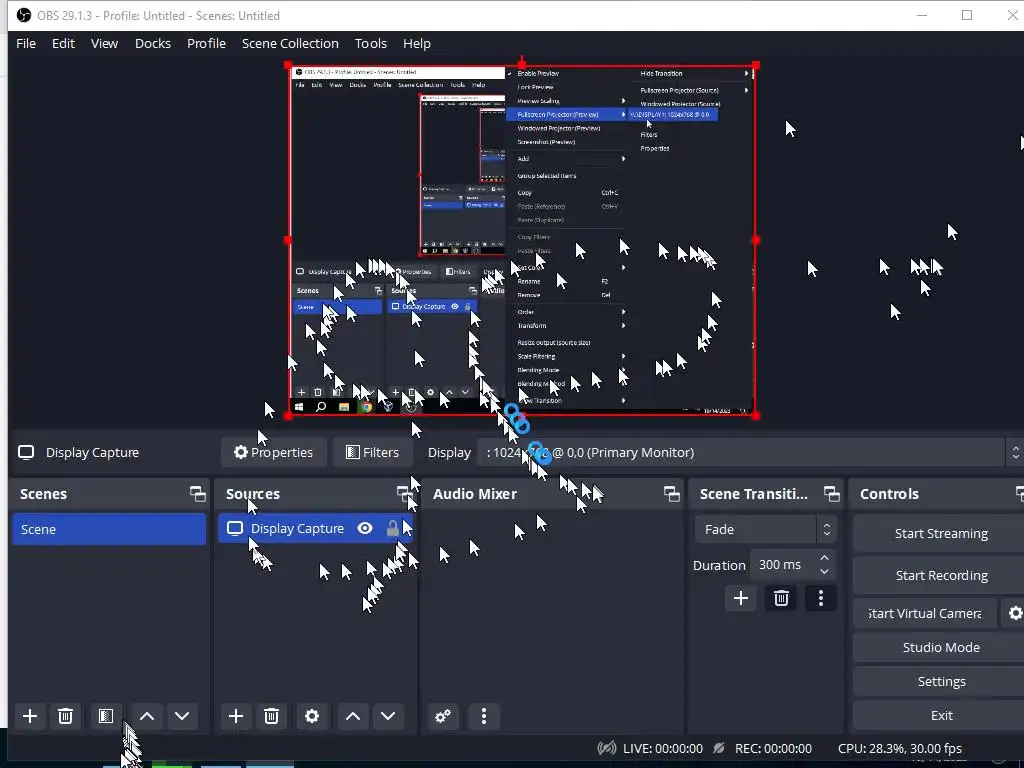Move scene down with arrow icon
Viewport: 1024px width, 768px height.
[182, 716]
